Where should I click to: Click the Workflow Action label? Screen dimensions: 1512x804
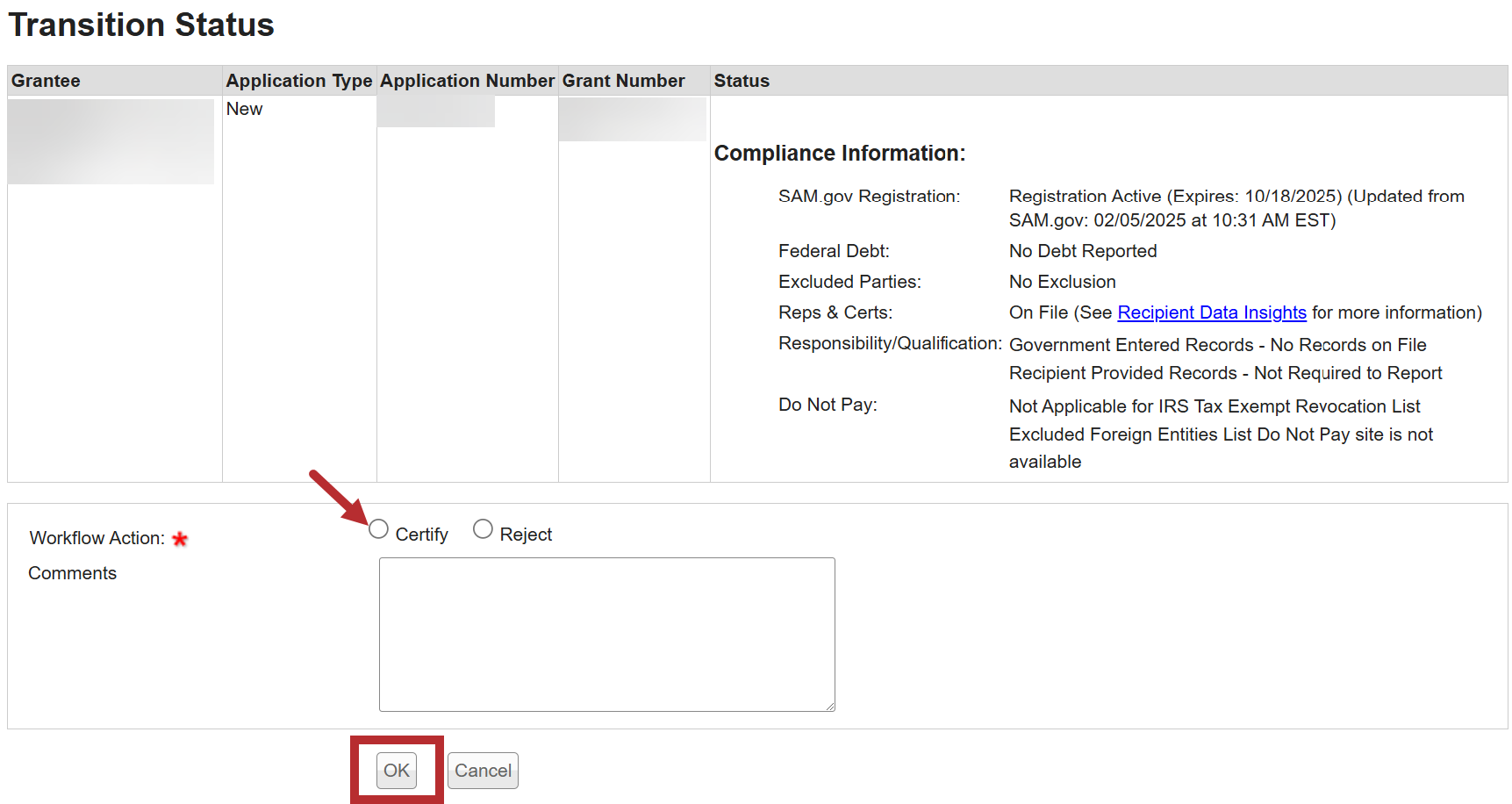point(97,538)
